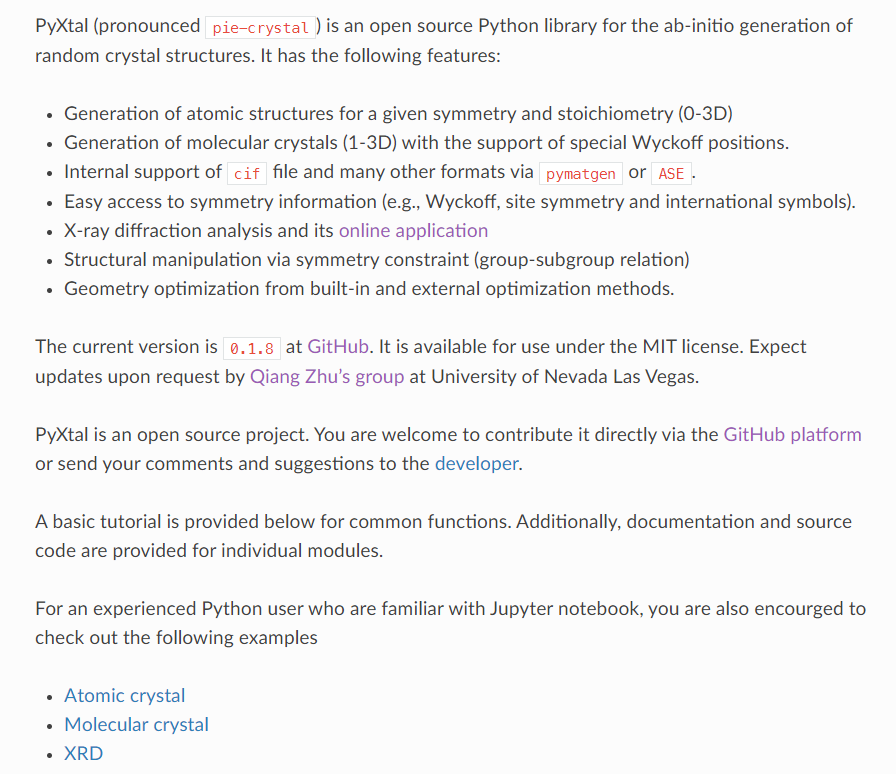Click the developer link
896x774 pixels.
[x=477, y=464]
